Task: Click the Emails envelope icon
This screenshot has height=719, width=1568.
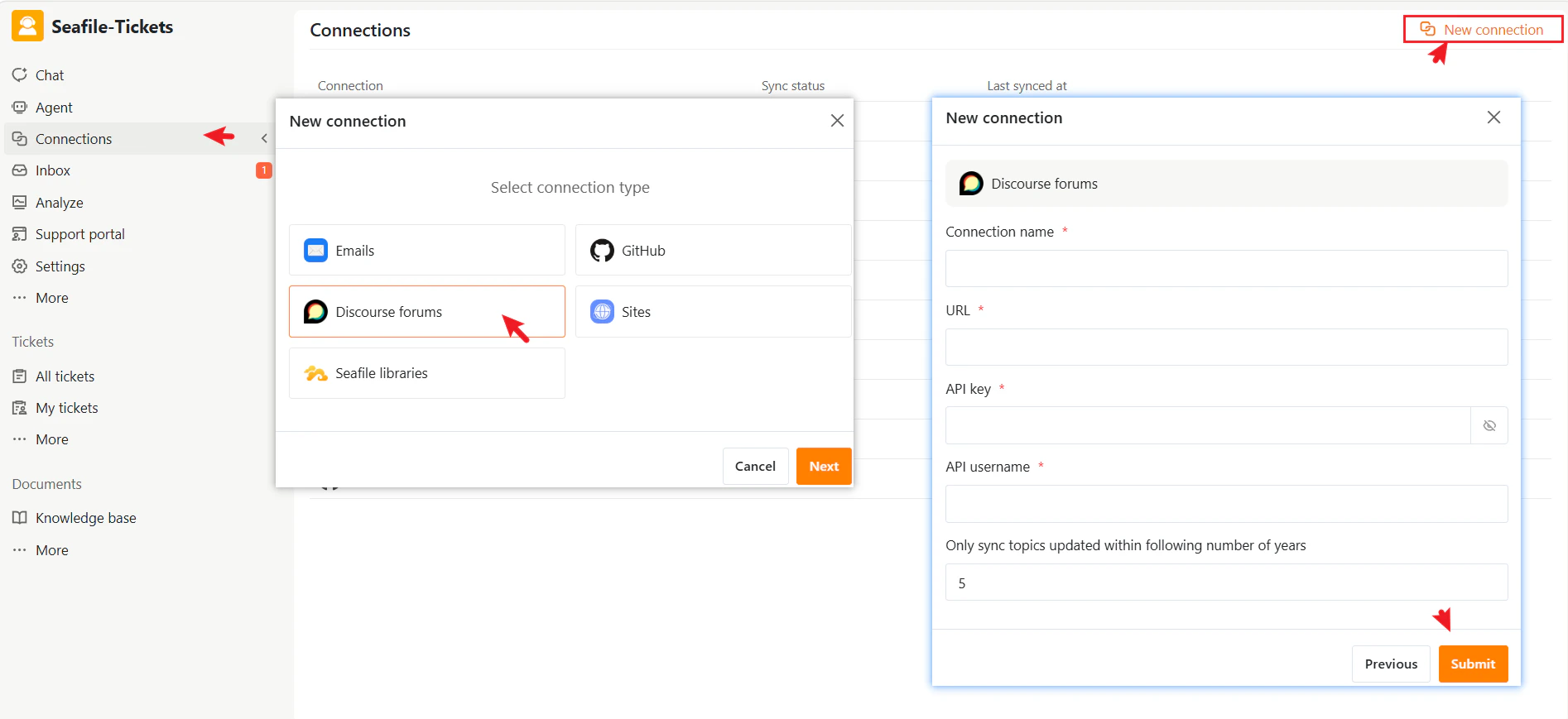Action: pos(315,250)
